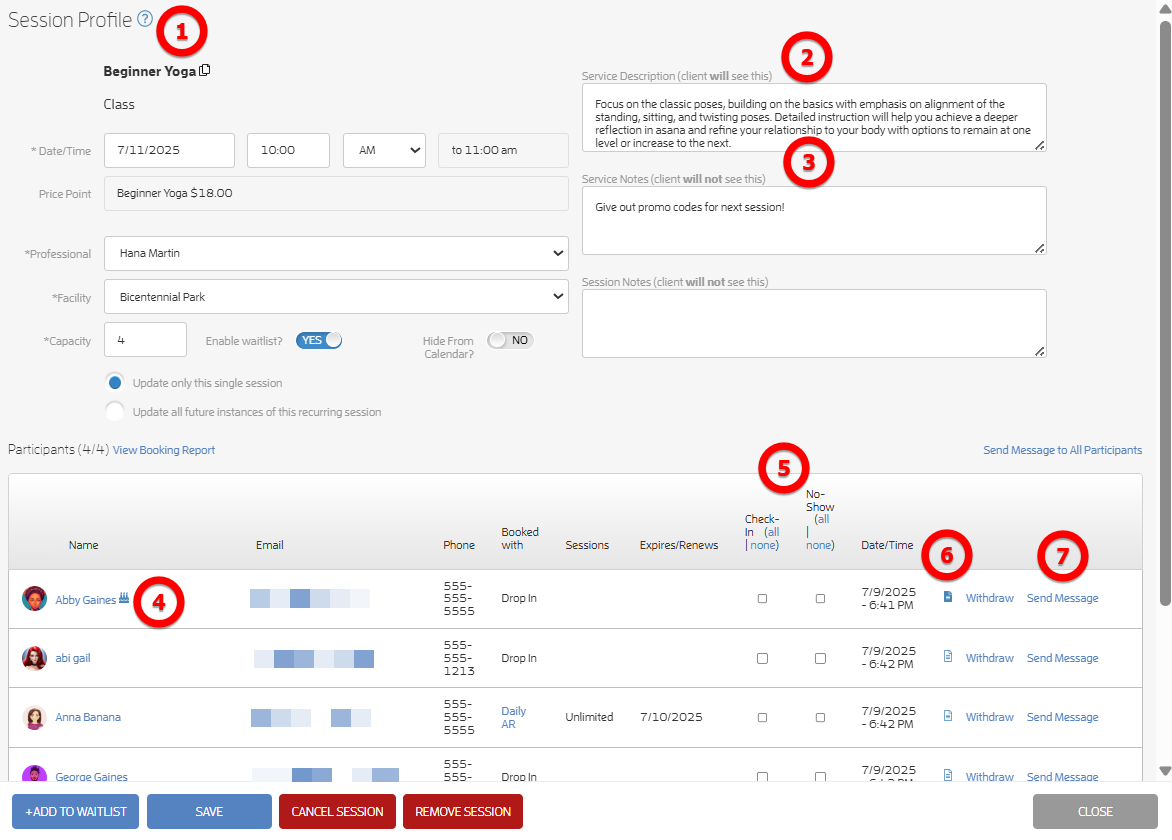Open the Professional dropdown showing Hana Martin

pyautogui.click(x=336, y=253)
